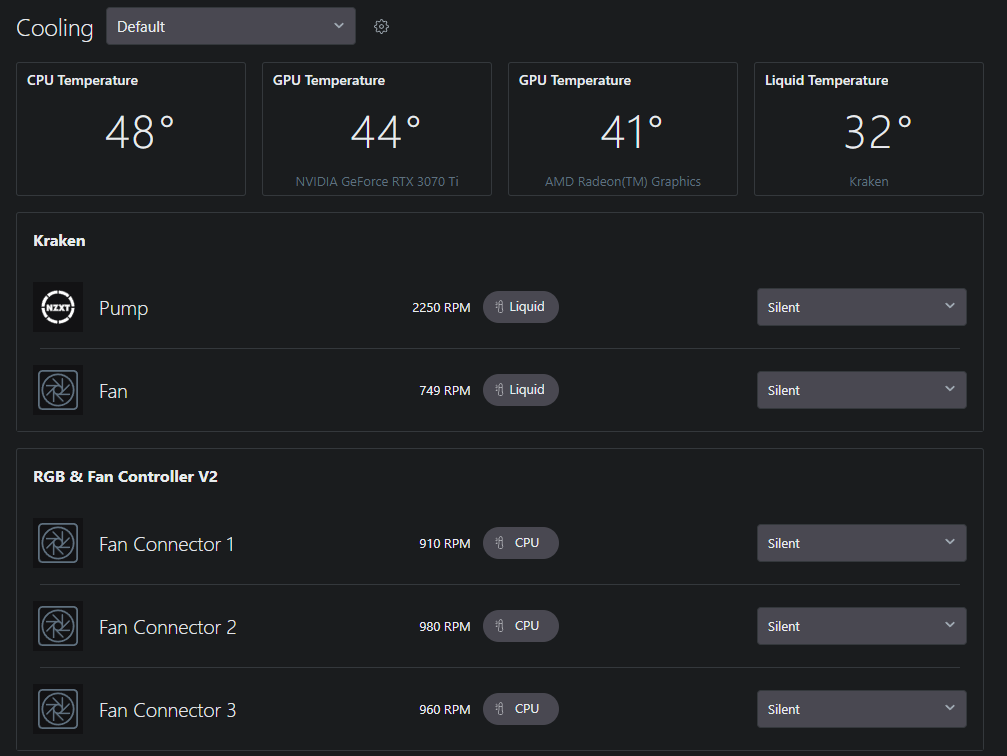1007x756 pixels.
Task: Click Fan Connector 3 CPU sensor badge
Action: [x=521, y=709]
